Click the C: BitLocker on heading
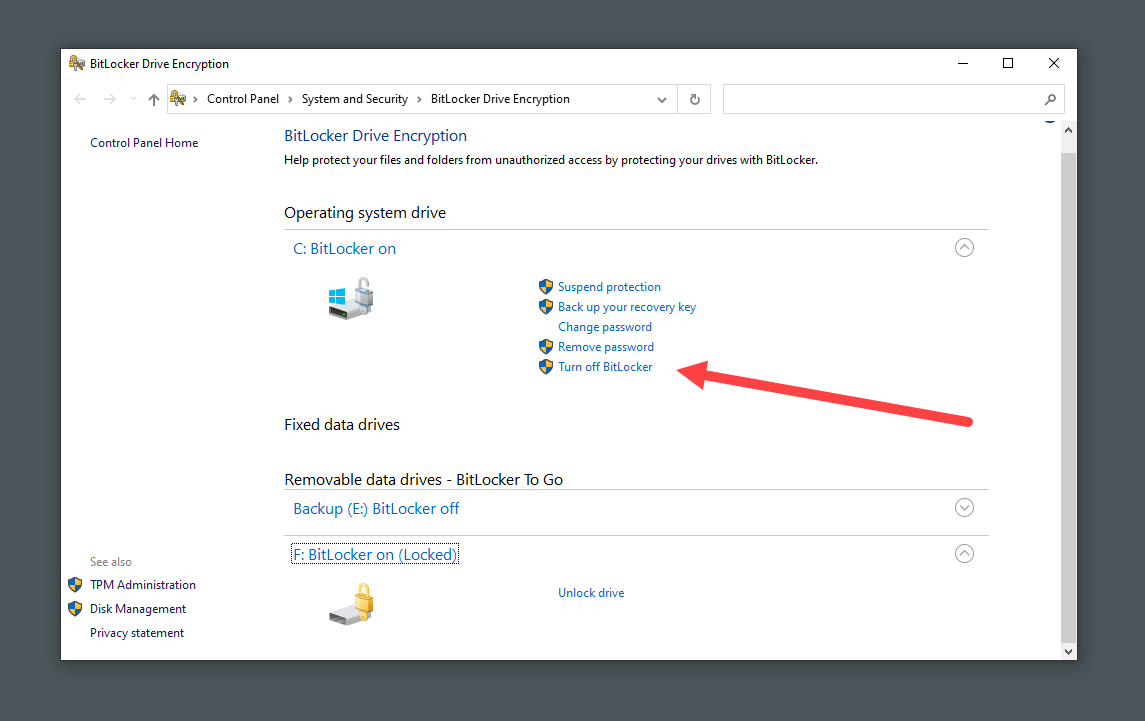Viewport: 1145px width, 721px height. click(x=344, y=248)
